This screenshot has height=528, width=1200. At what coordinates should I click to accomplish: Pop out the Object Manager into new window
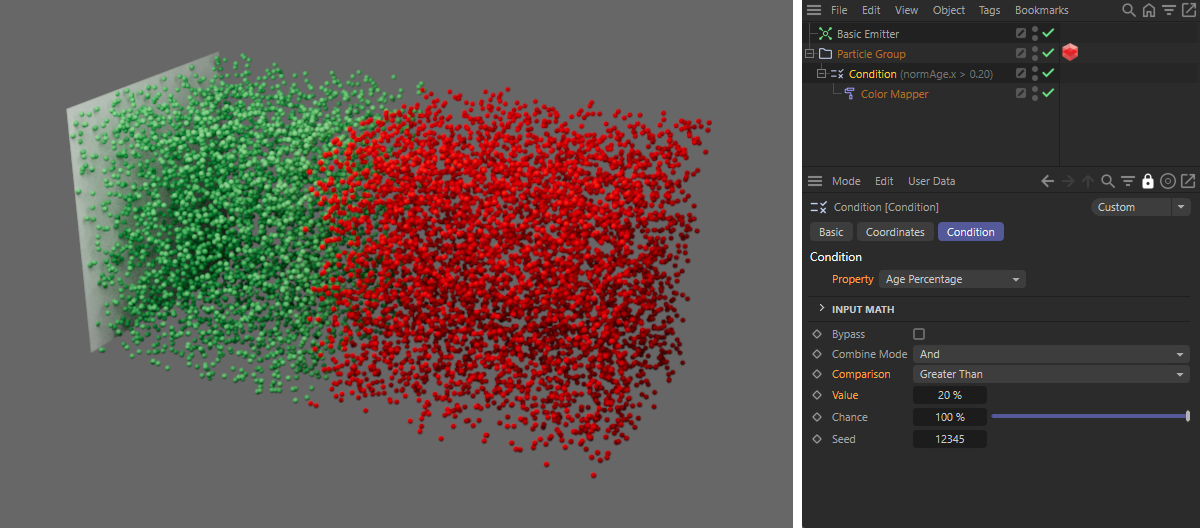point(1187,10)
